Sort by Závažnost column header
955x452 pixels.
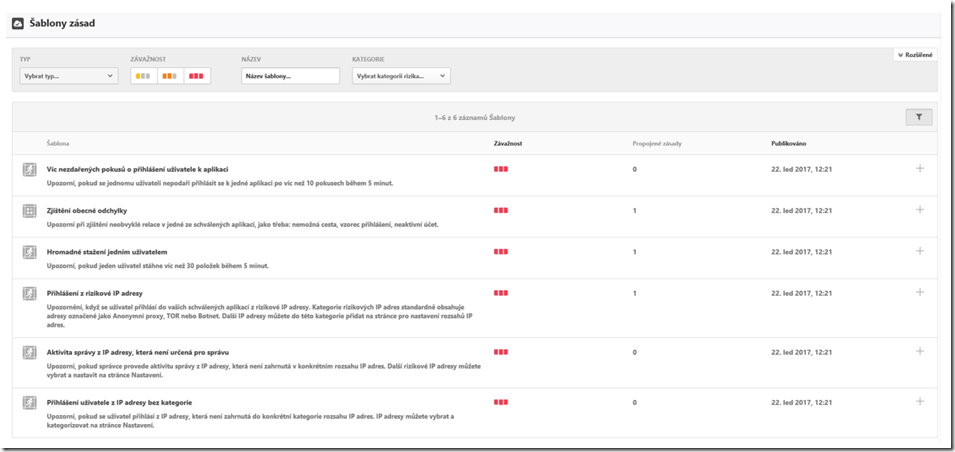click(x=507, y=144)
